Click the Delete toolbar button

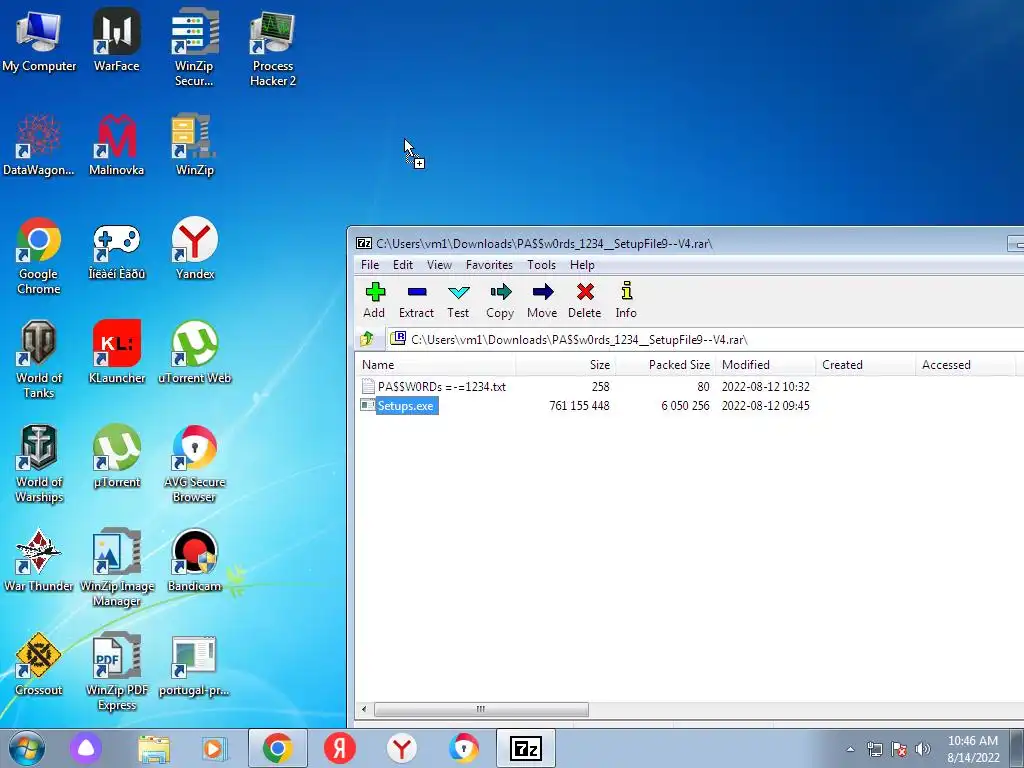point(584,300)
